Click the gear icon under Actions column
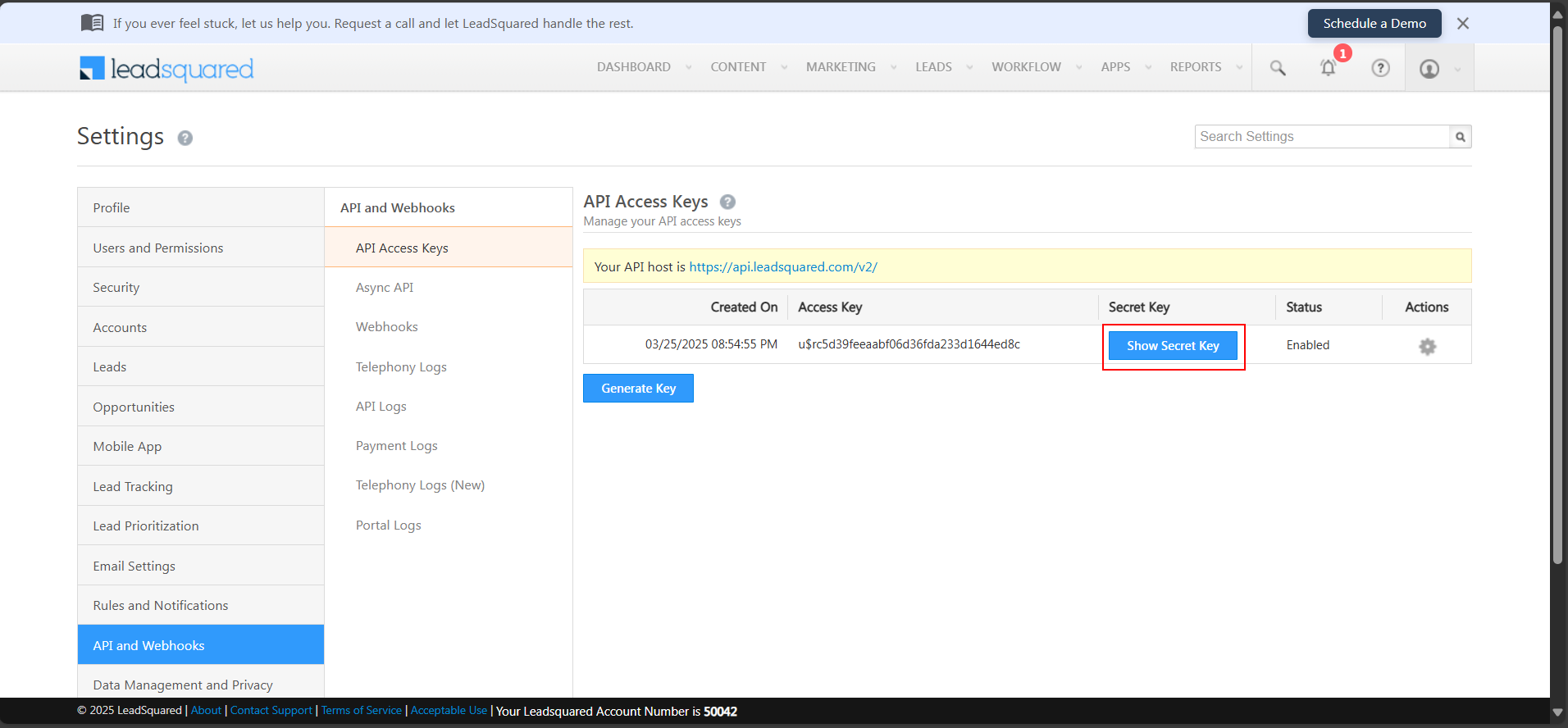 pyautogui.click(x=1428, y=347)
